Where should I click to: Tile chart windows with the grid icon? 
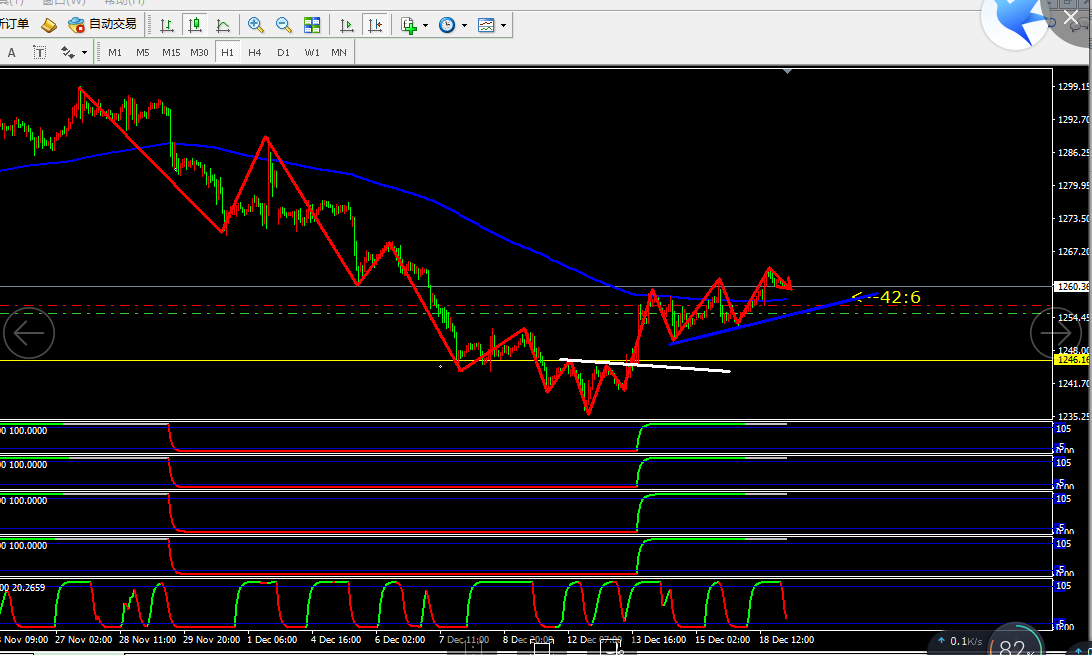[312, 25]
